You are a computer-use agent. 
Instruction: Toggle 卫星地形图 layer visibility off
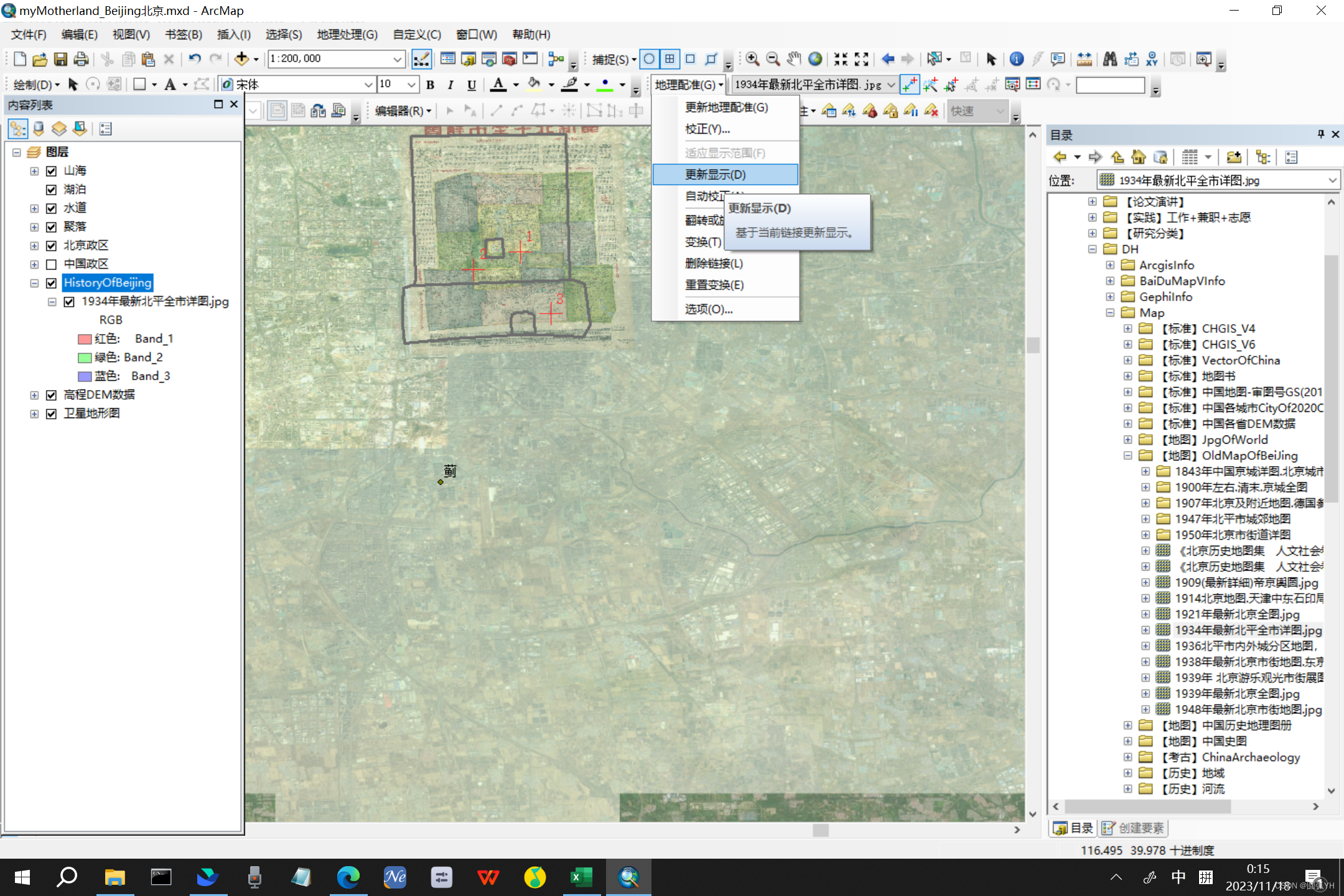point(52,413)
